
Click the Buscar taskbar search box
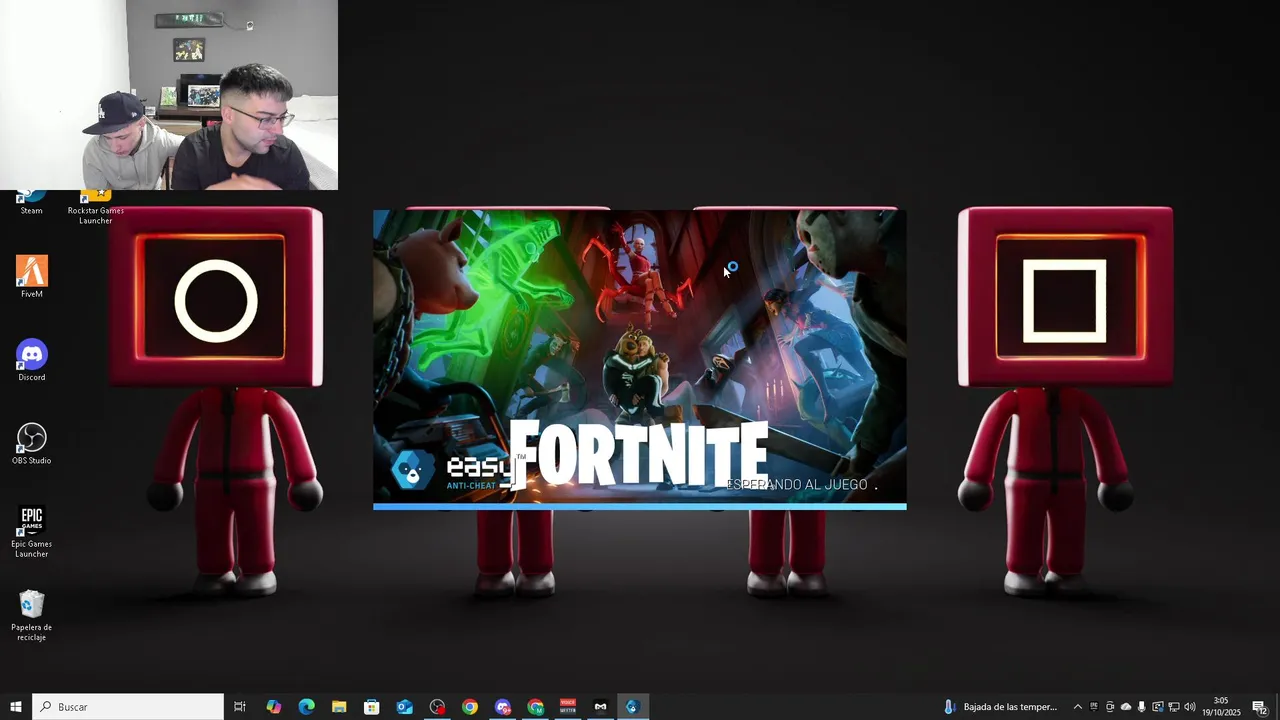click(x=128, y=707)
